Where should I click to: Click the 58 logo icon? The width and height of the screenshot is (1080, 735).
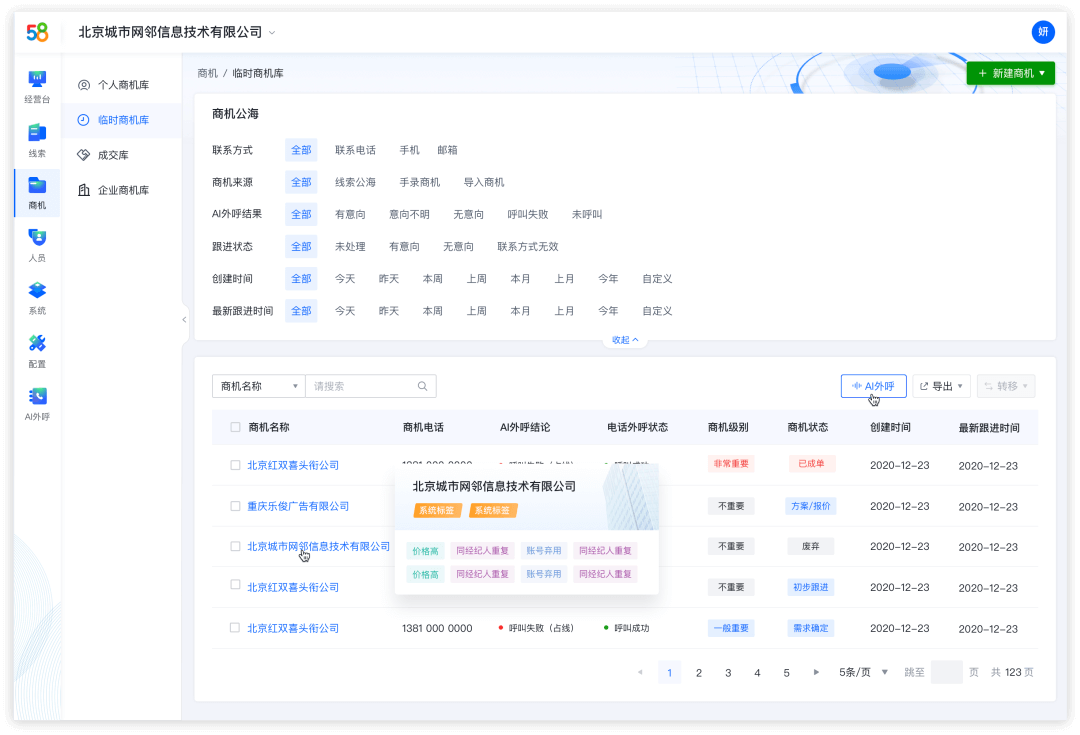click(x=37, y=32)
